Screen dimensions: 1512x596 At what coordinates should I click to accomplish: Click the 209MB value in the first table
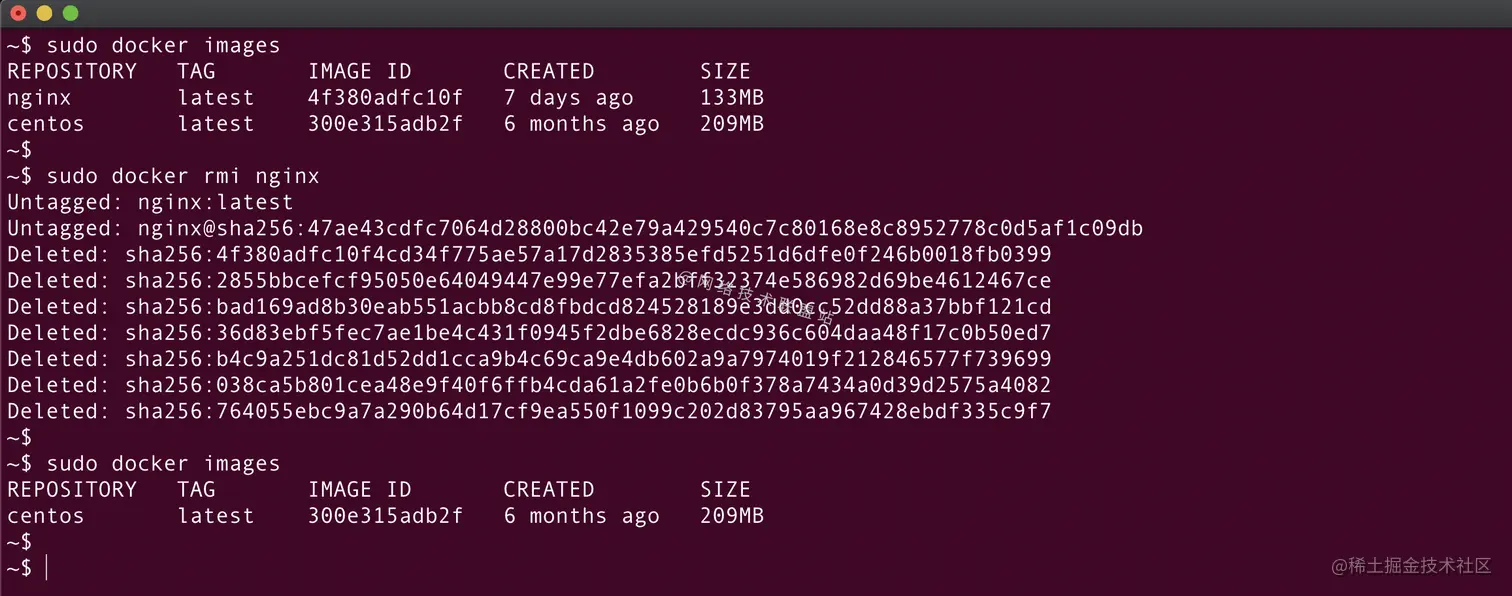(732, 124)
